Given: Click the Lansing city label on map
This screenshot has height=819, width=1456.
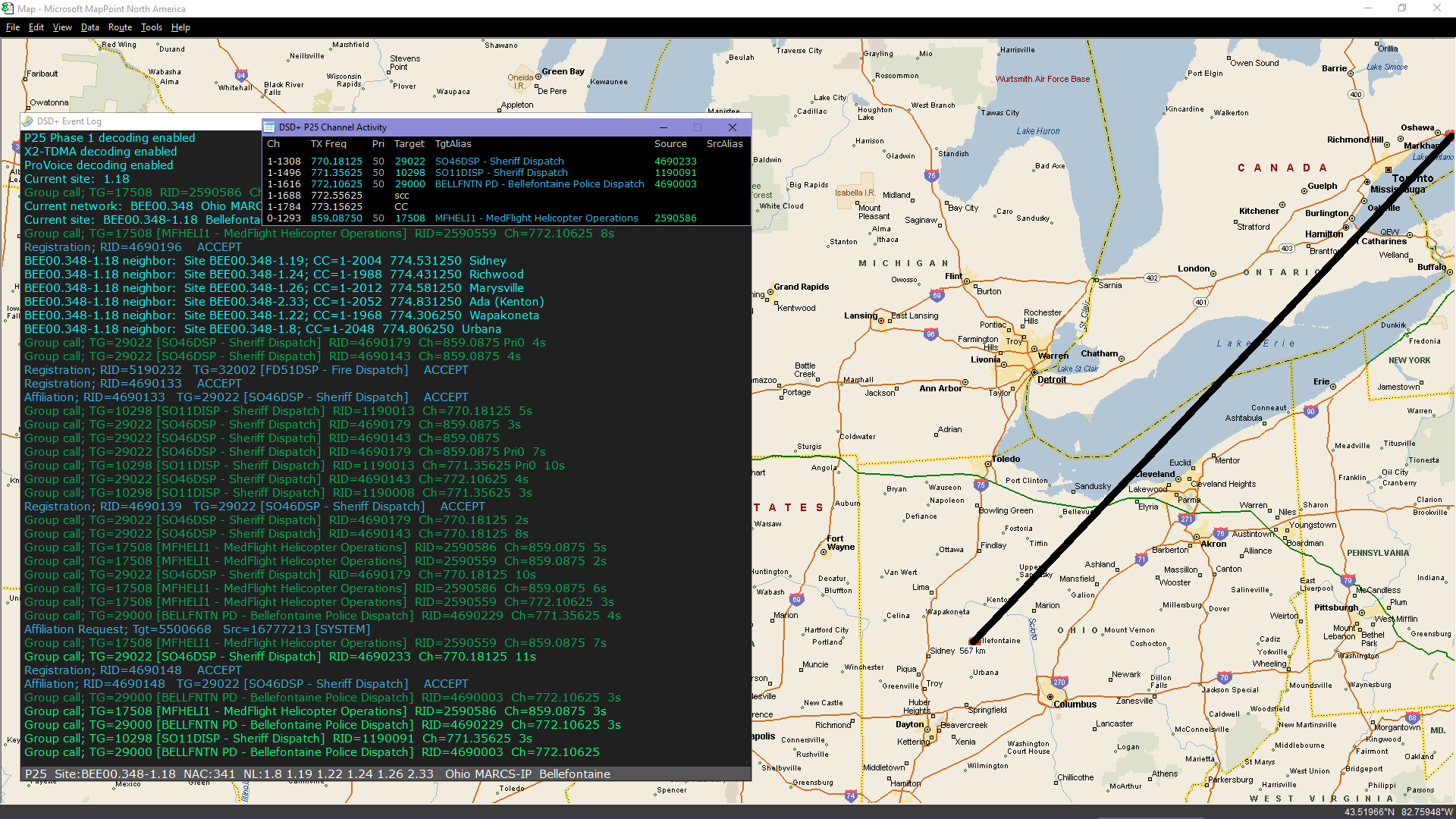Looking at the screenshot, I should (x=861, y=316).
